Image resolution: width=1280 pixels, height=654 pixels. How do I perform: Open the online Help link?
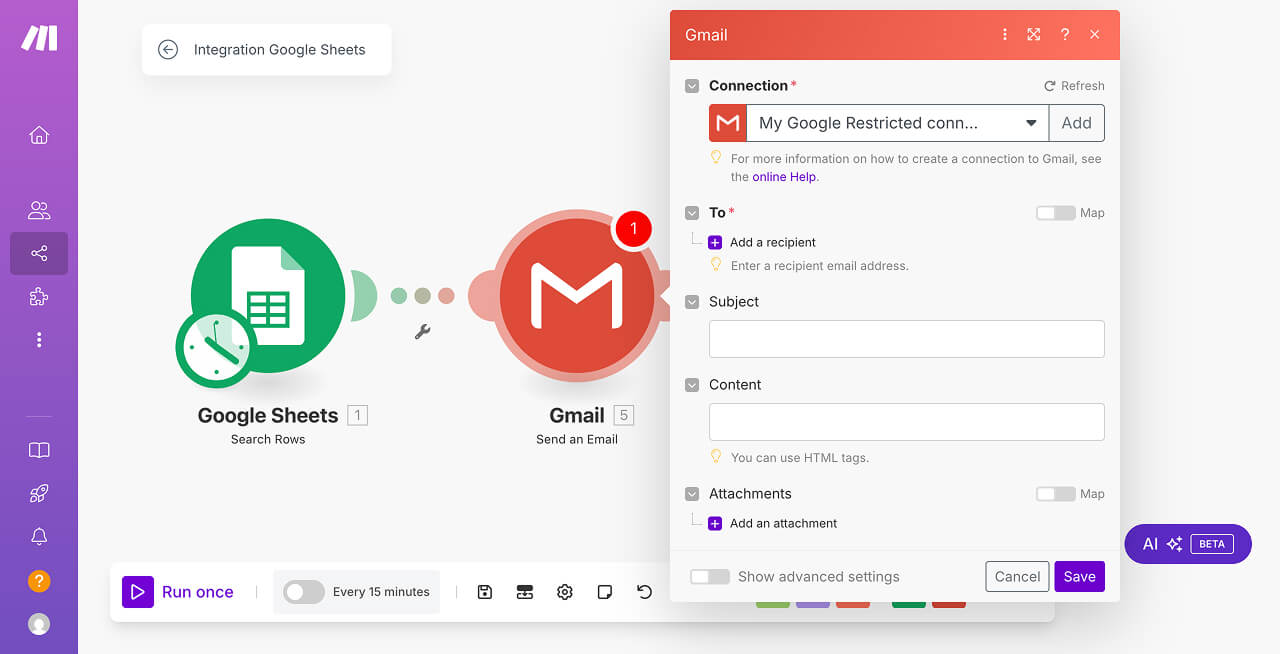coord(784,177)
